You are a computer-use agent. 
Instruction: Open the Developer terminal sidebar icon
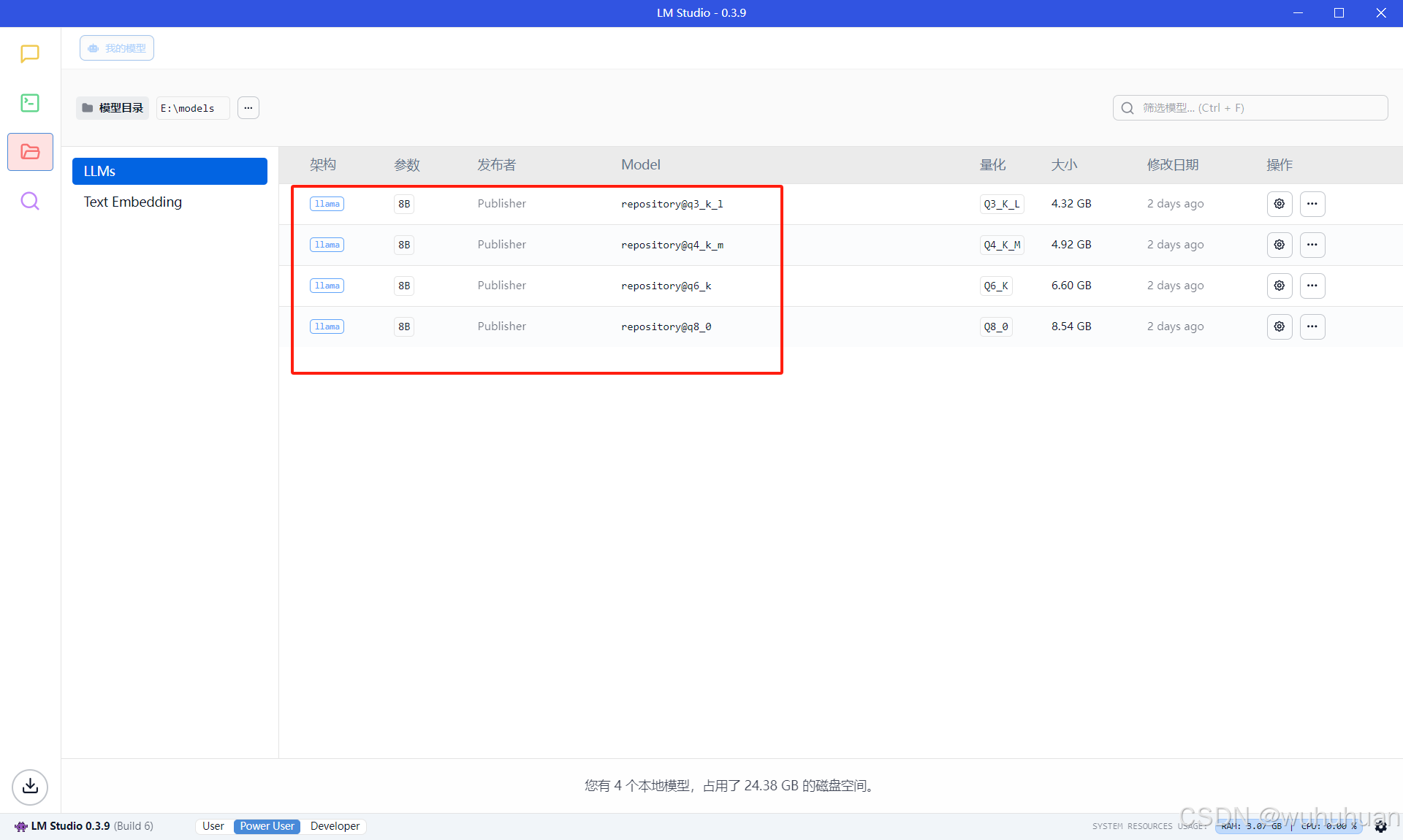pyautogui.click(x=30, y=102)
